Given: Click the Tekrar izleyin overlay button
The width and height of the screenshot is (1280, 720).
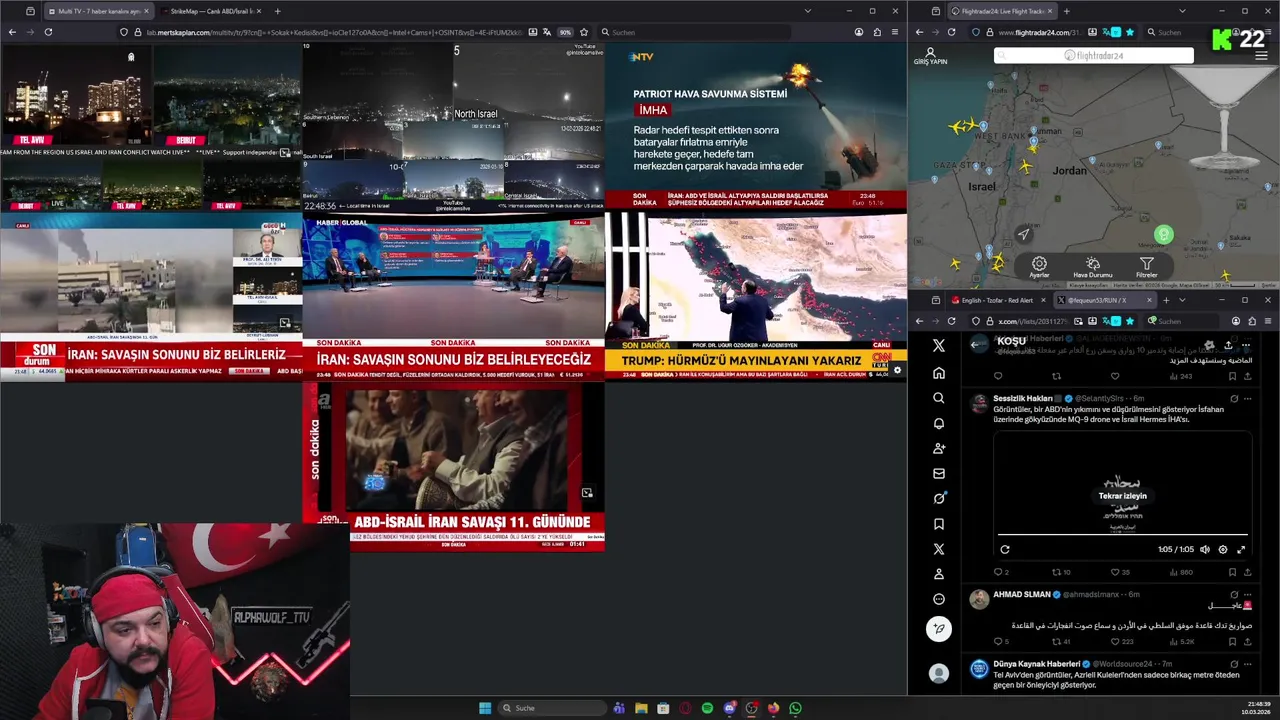Looking at the screenshot, I should click(x=1122, y=496).
